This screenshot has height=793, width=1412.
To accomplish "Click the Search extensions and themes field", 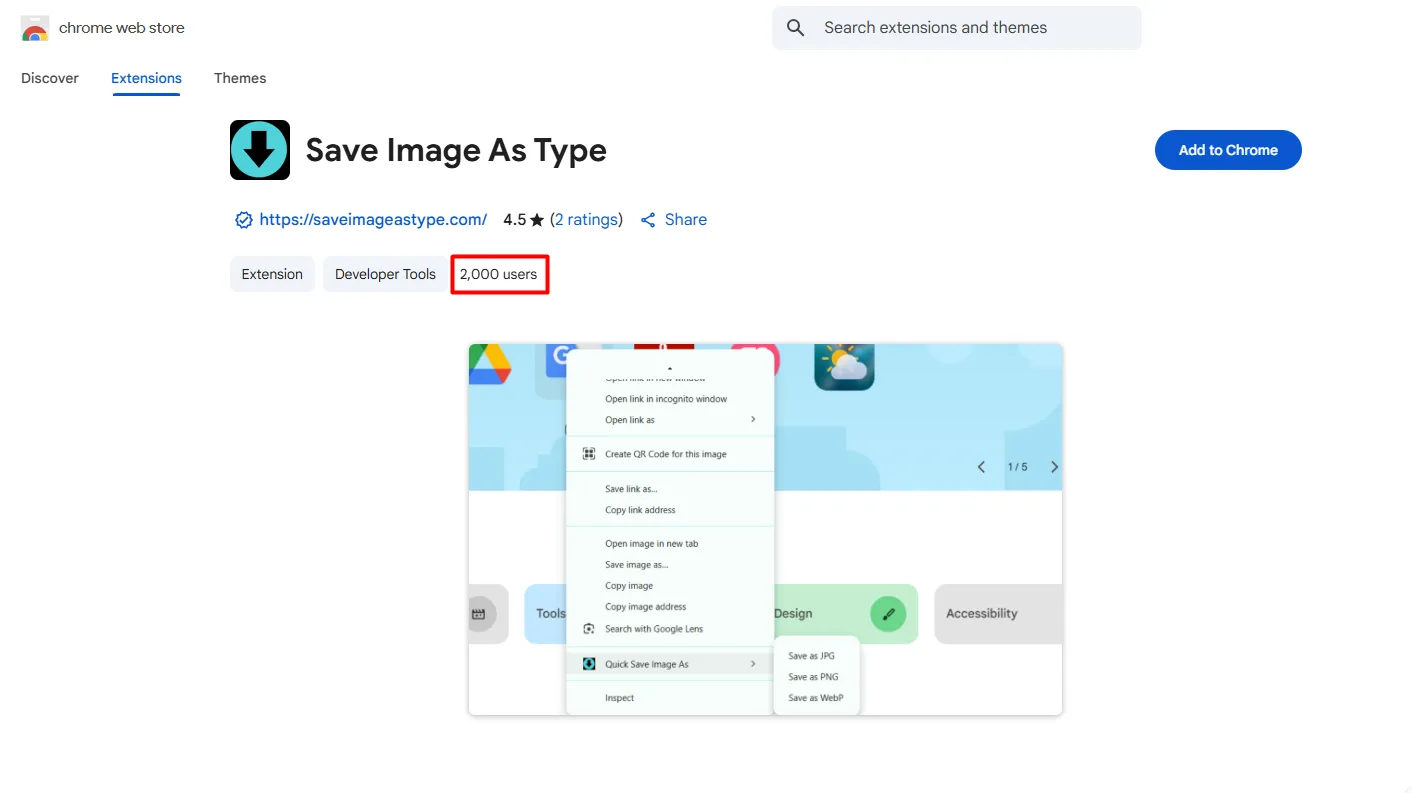I will [957, 28].
